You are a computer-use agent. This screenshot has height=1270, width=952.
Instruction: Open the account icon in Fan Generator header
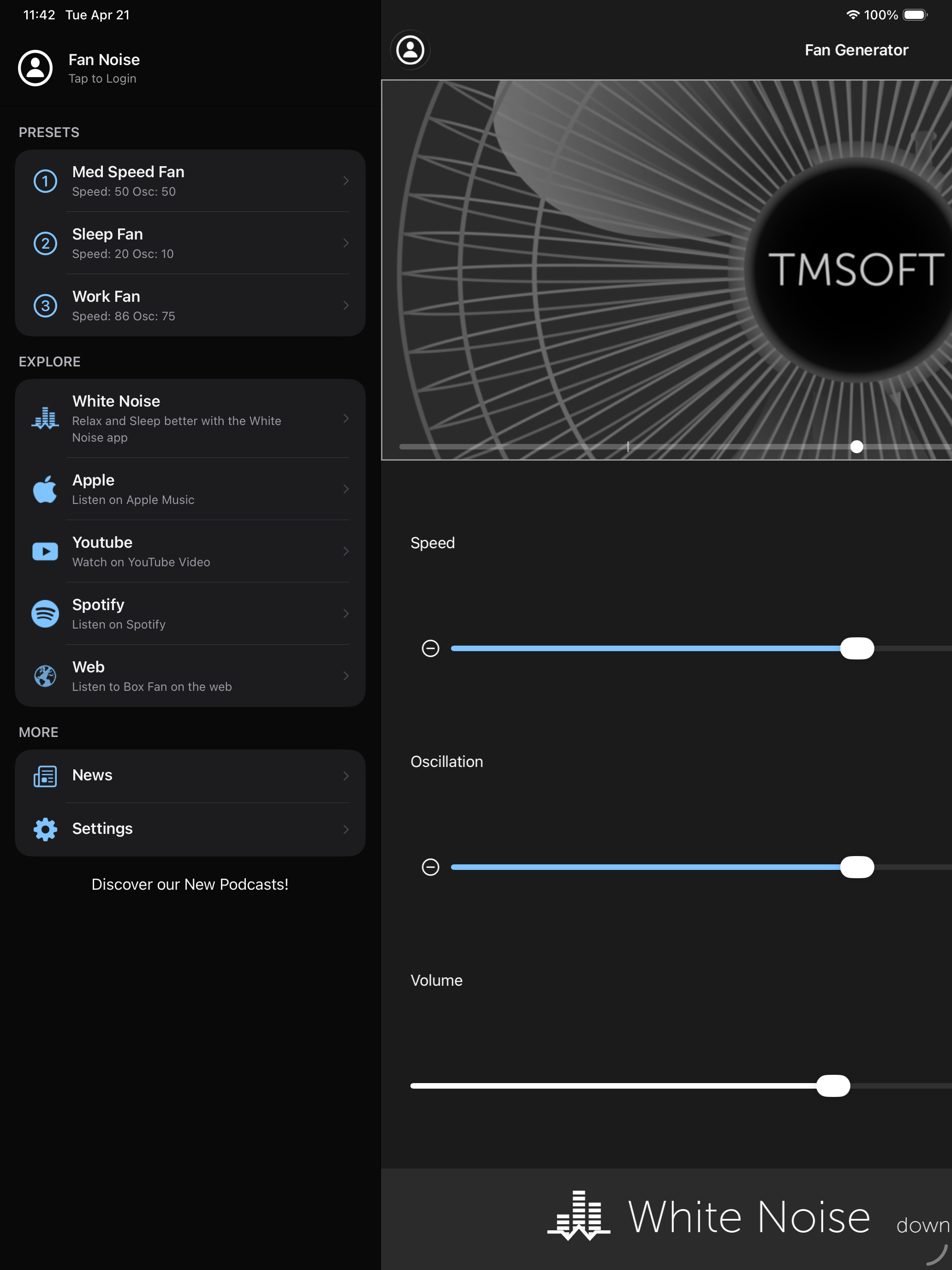click(x=411, y=50)
